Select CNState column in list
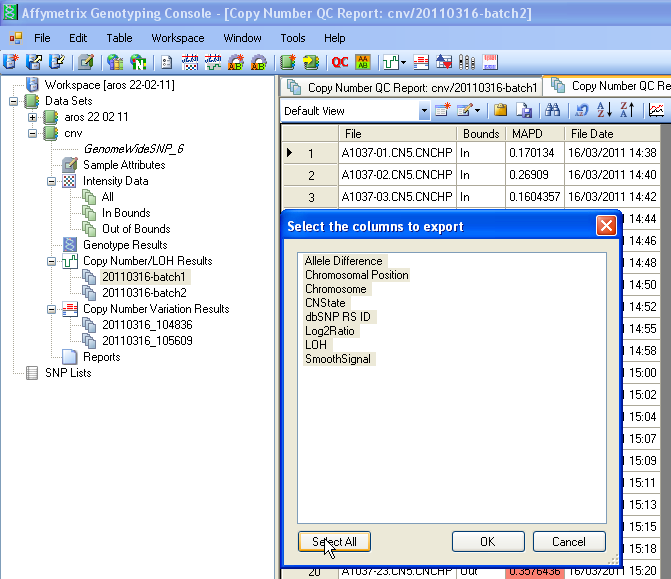The image size is (671, 579). pyautogui.click(x=325, y=303)
